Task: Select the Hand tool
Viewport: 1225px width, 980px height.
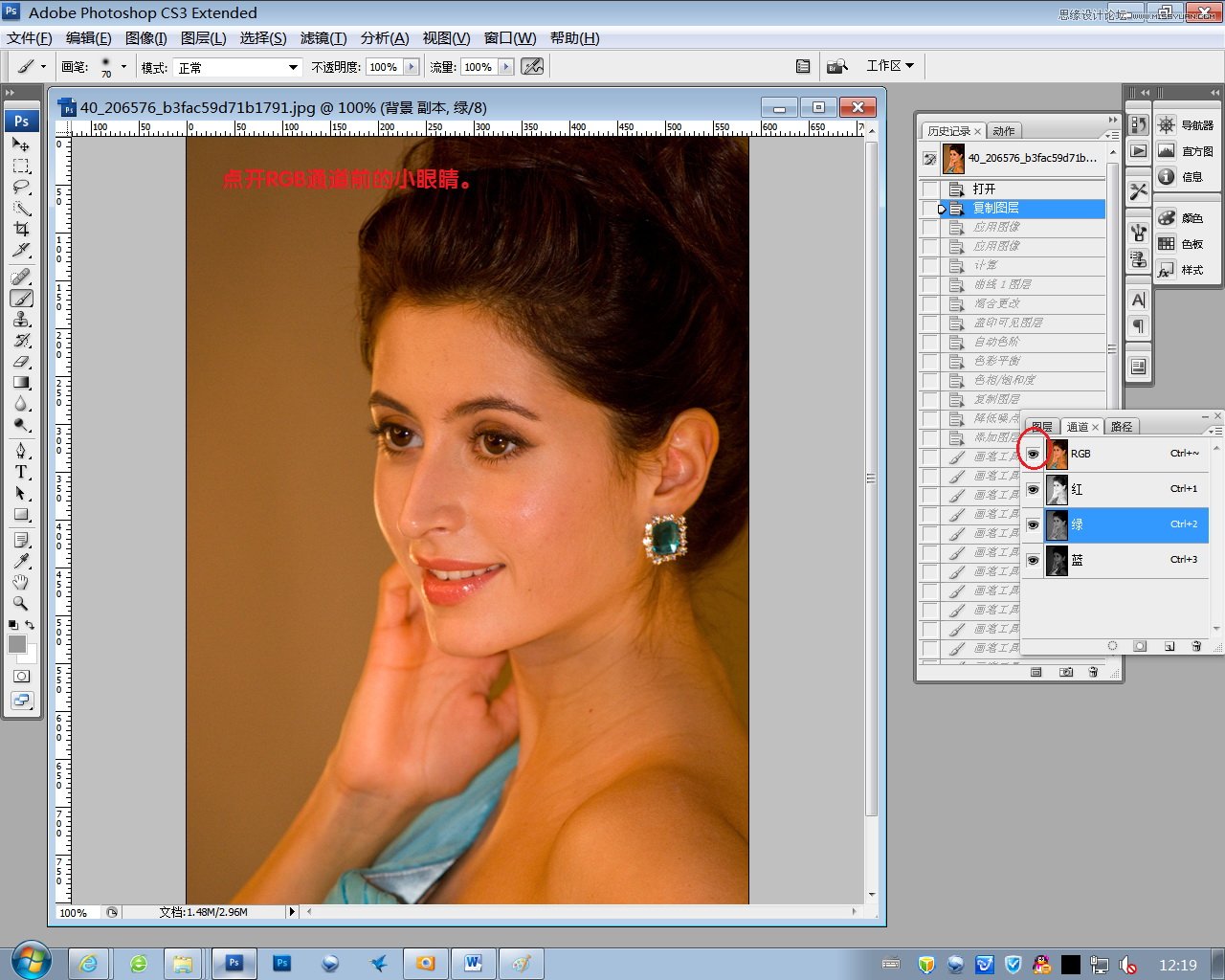Action: click(20, 582)
